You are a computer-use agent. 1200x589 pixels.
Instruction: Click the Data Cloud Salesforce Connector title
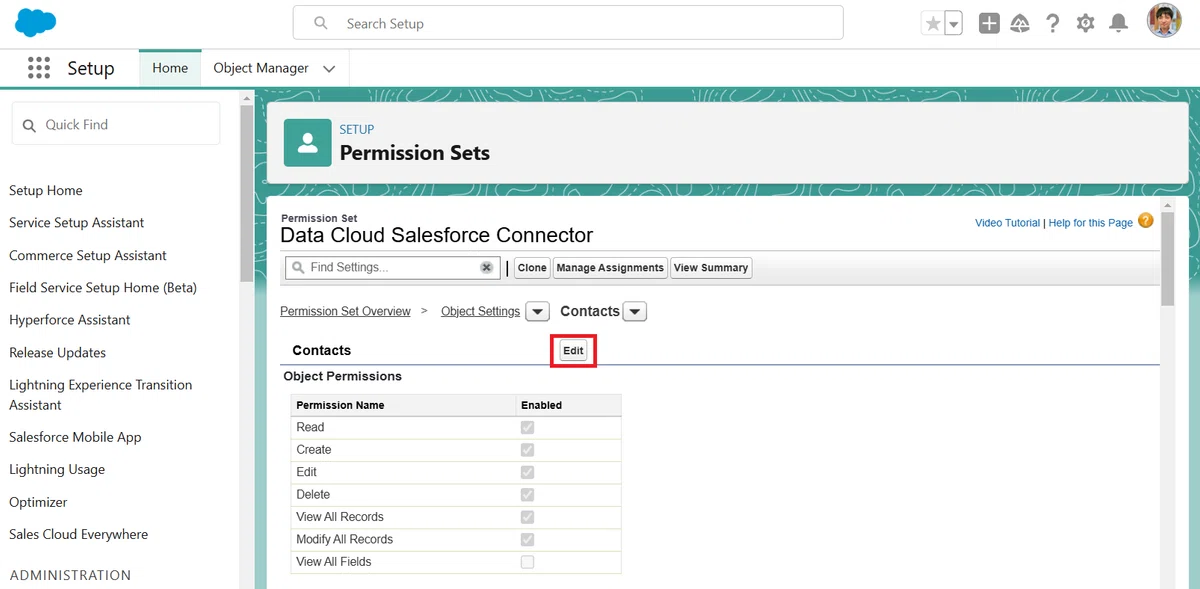437,235
